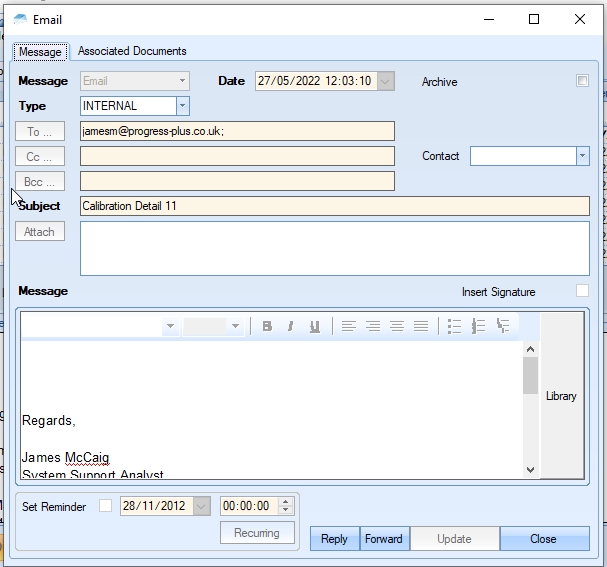Viewport: 607px width, 567px height.
Task: Open the font name dropdown
Action: tap(170, 326)
